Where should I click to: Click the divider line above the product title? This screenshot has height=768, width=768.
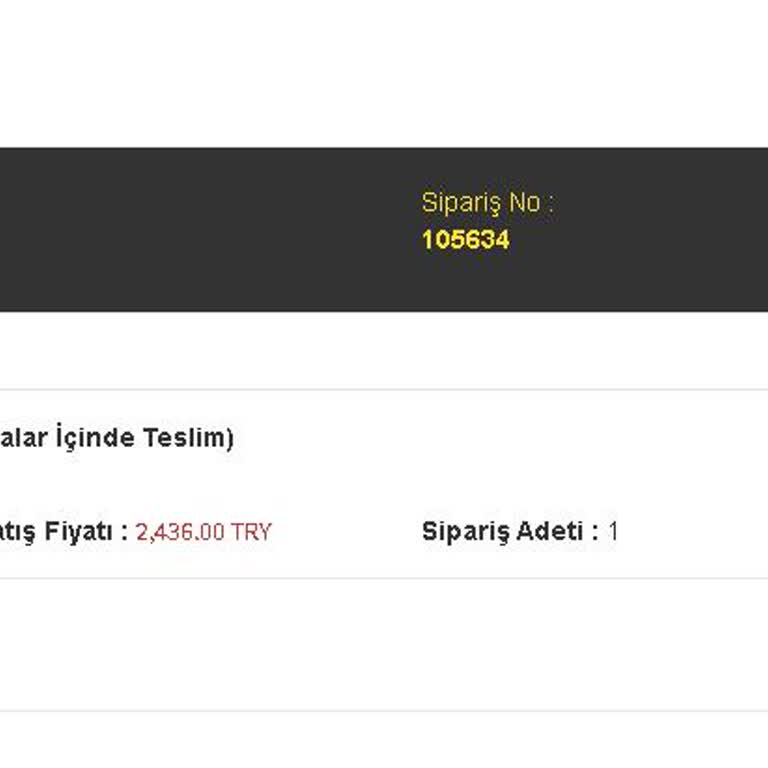(x=384, y=390)
